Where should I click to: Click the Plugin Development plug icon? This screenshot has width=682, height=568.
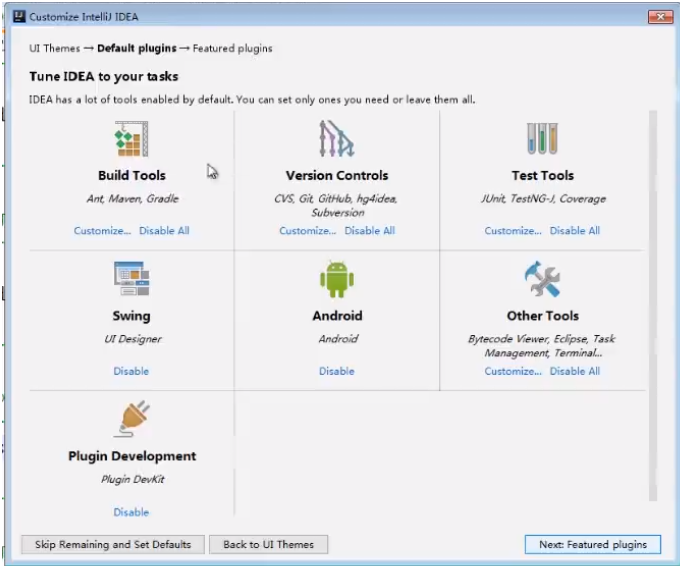click(x=133, y=419)
